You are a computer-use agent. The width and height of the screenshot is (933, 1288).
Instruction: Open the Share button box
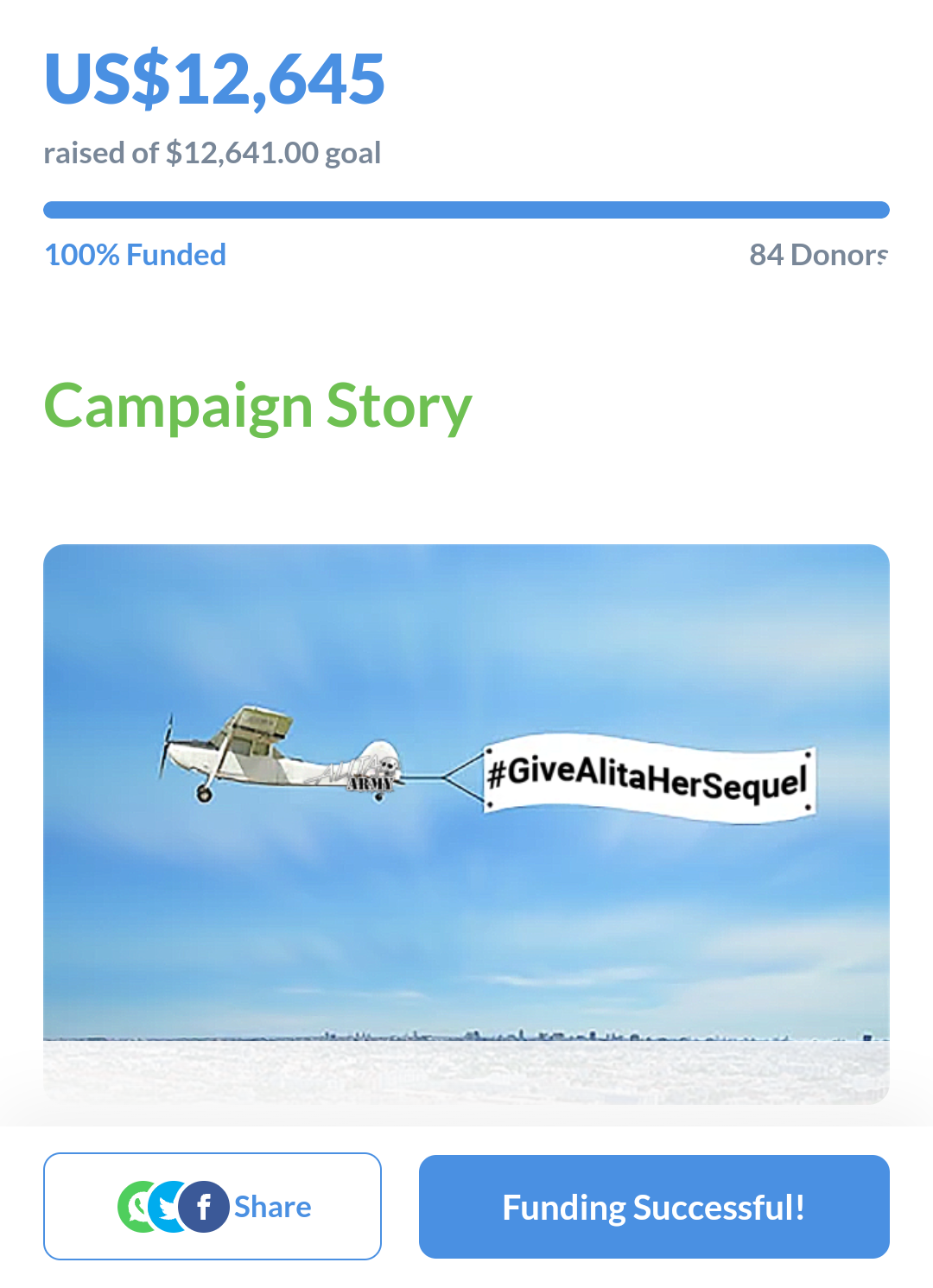213,1207
